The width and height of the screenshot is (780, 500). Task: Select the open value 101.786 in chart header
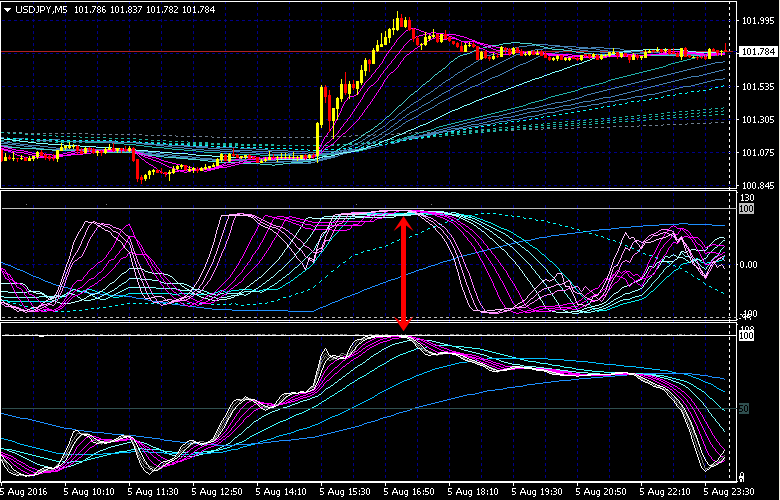tap(90, 9)
